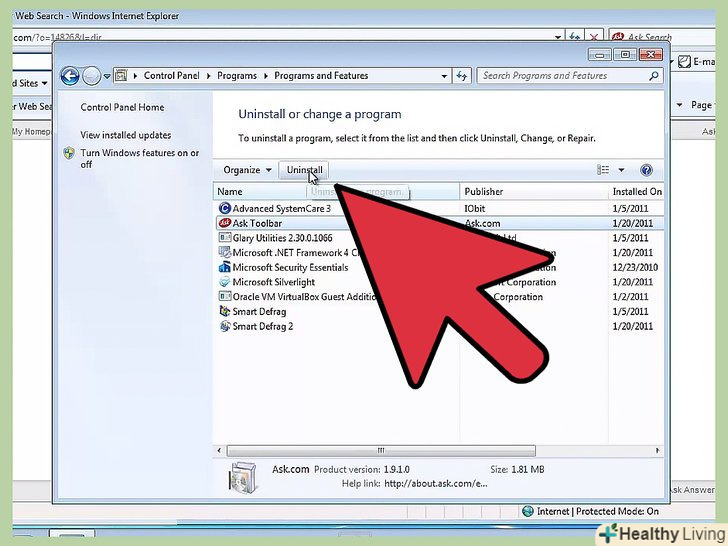This screenshot has height=546, width=728.
Task: Click the Ask logo icon in Internet Explorer search
Action: pyautogui.click(x=618, y=36)
